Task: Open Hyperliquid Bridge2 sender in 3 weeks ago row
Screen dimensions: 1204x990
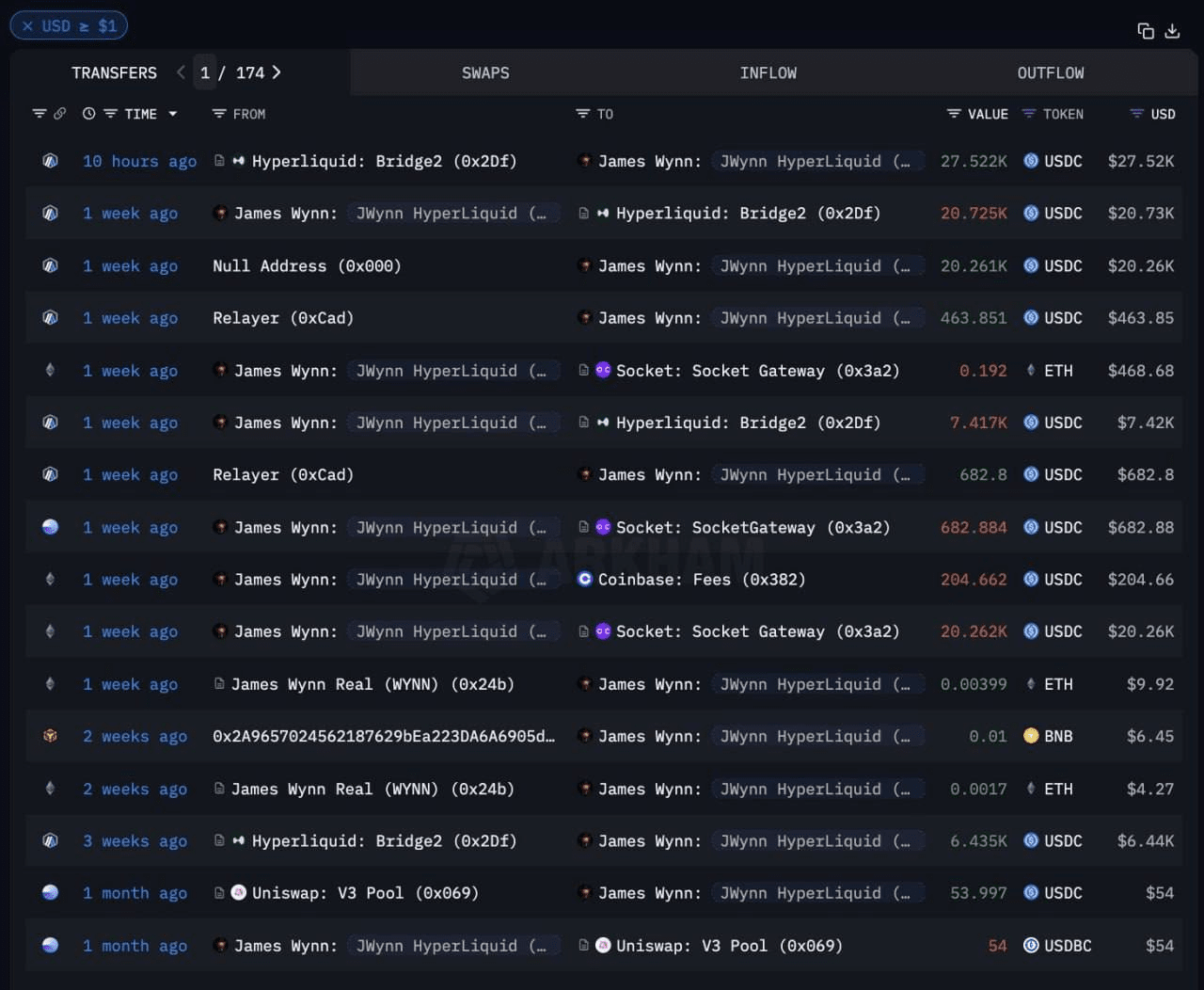Action: point(385,841)
